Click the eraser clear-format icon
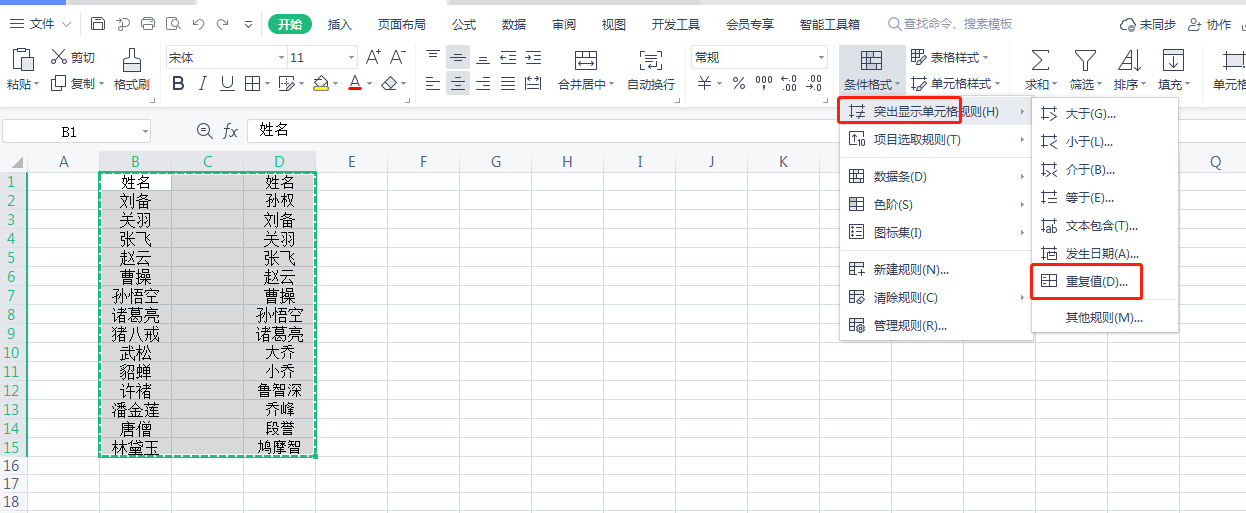 point(389,84)
